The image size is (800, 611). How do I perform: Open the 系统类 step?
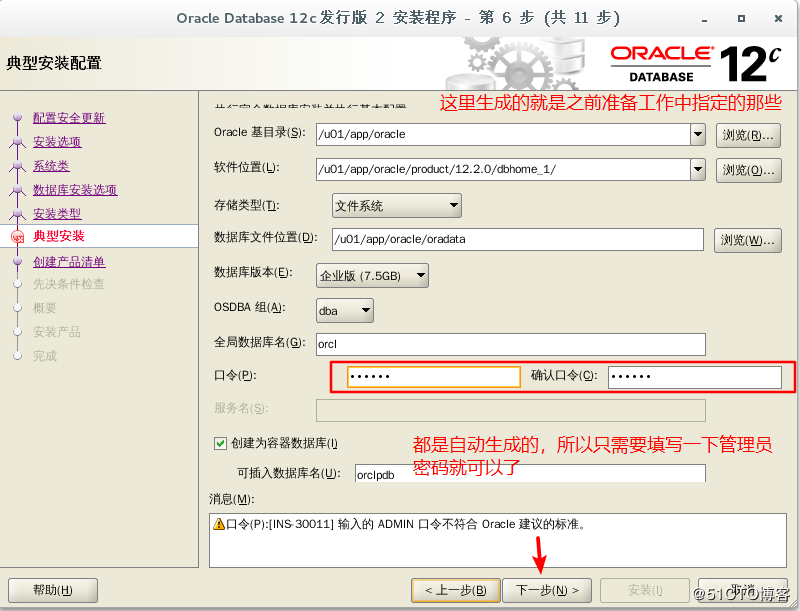(51, 166)
